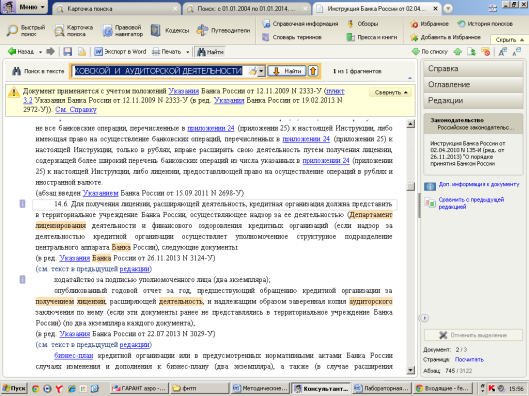Open Методические taskbar window

coord(261,389)
